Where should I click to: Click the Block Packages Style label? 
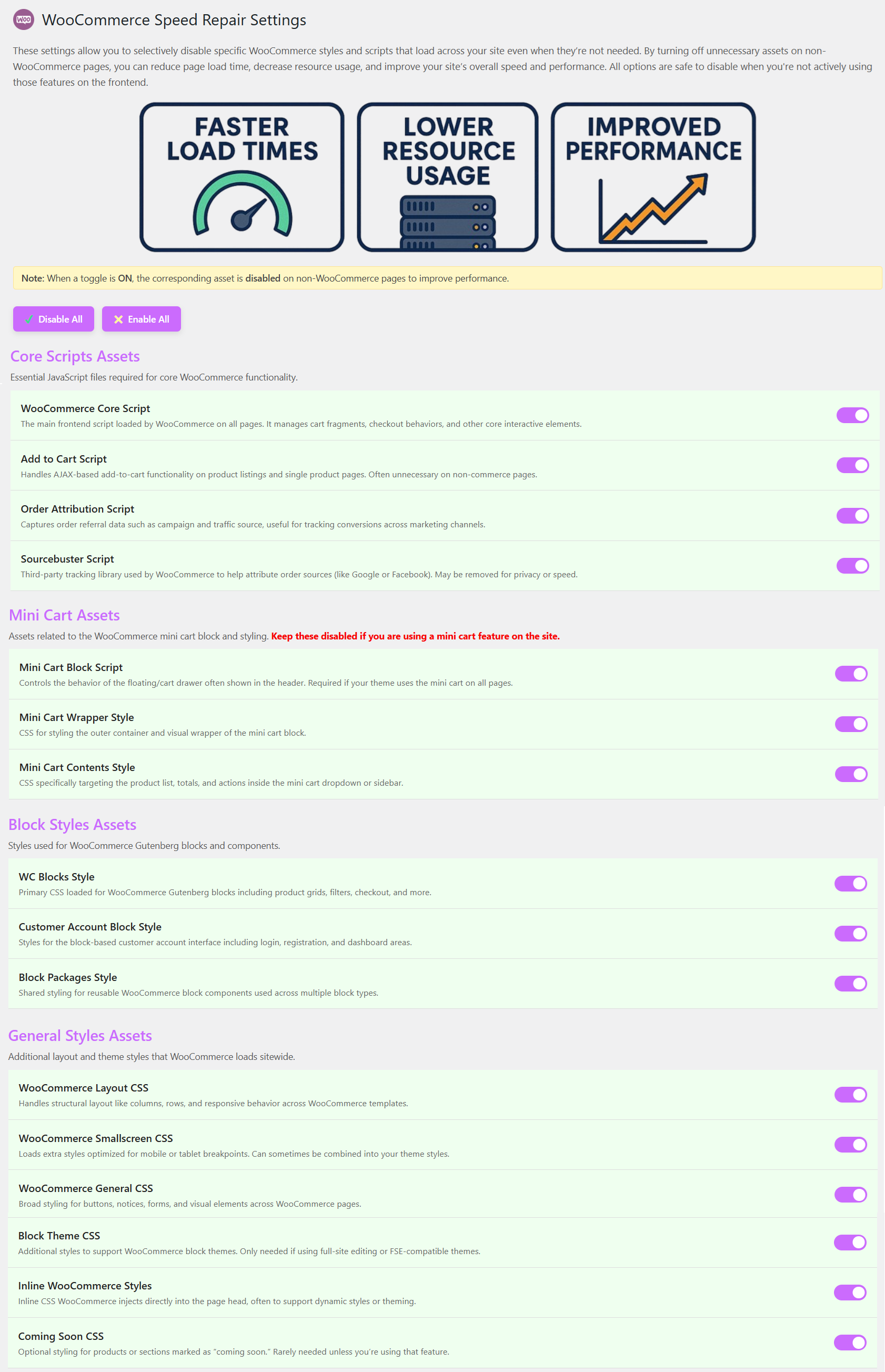point(67,977)
